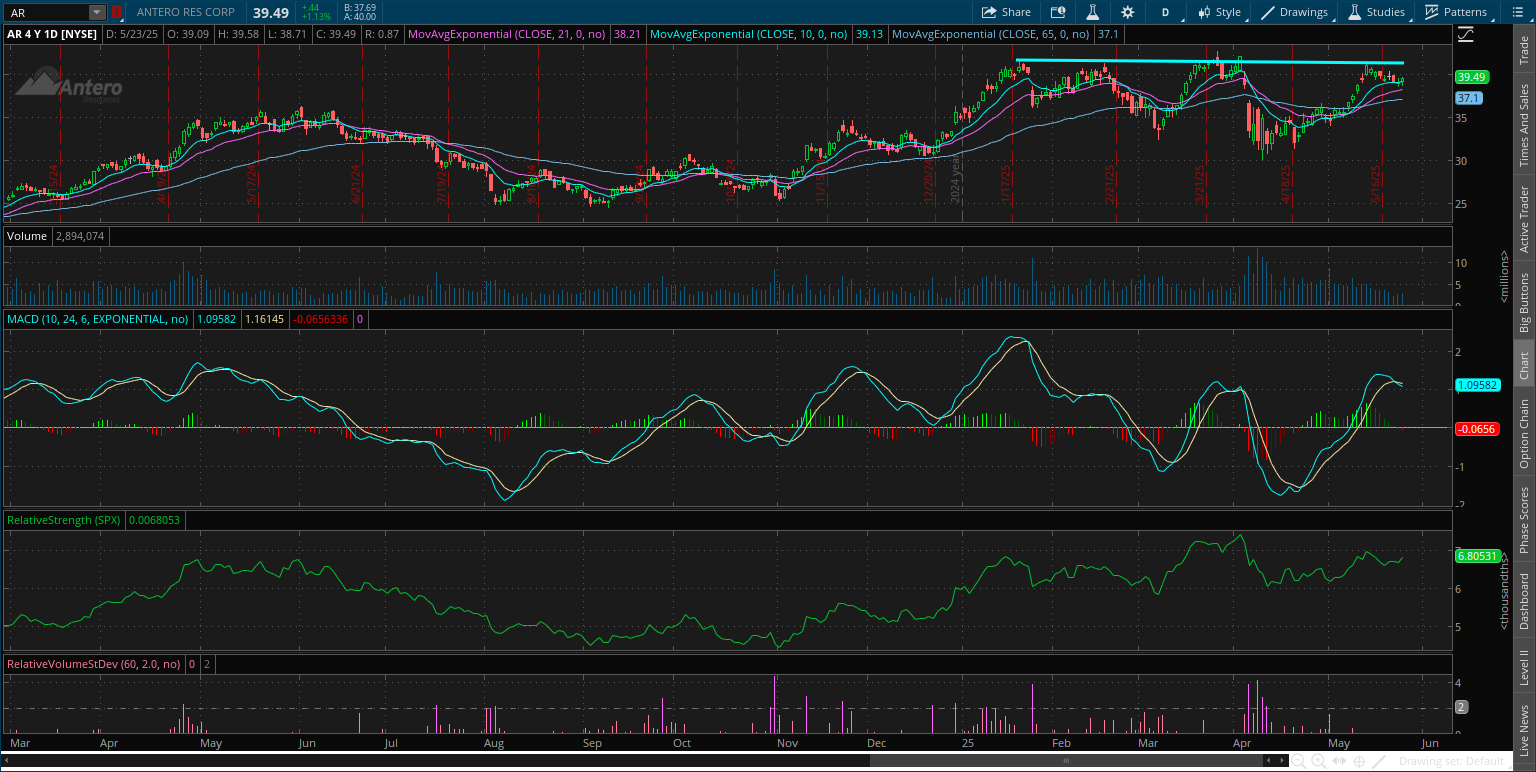The width and height of the screenshot is (1536, 772).
Task: Click the scrollbar left arrow
Action: coord(1269,761)
